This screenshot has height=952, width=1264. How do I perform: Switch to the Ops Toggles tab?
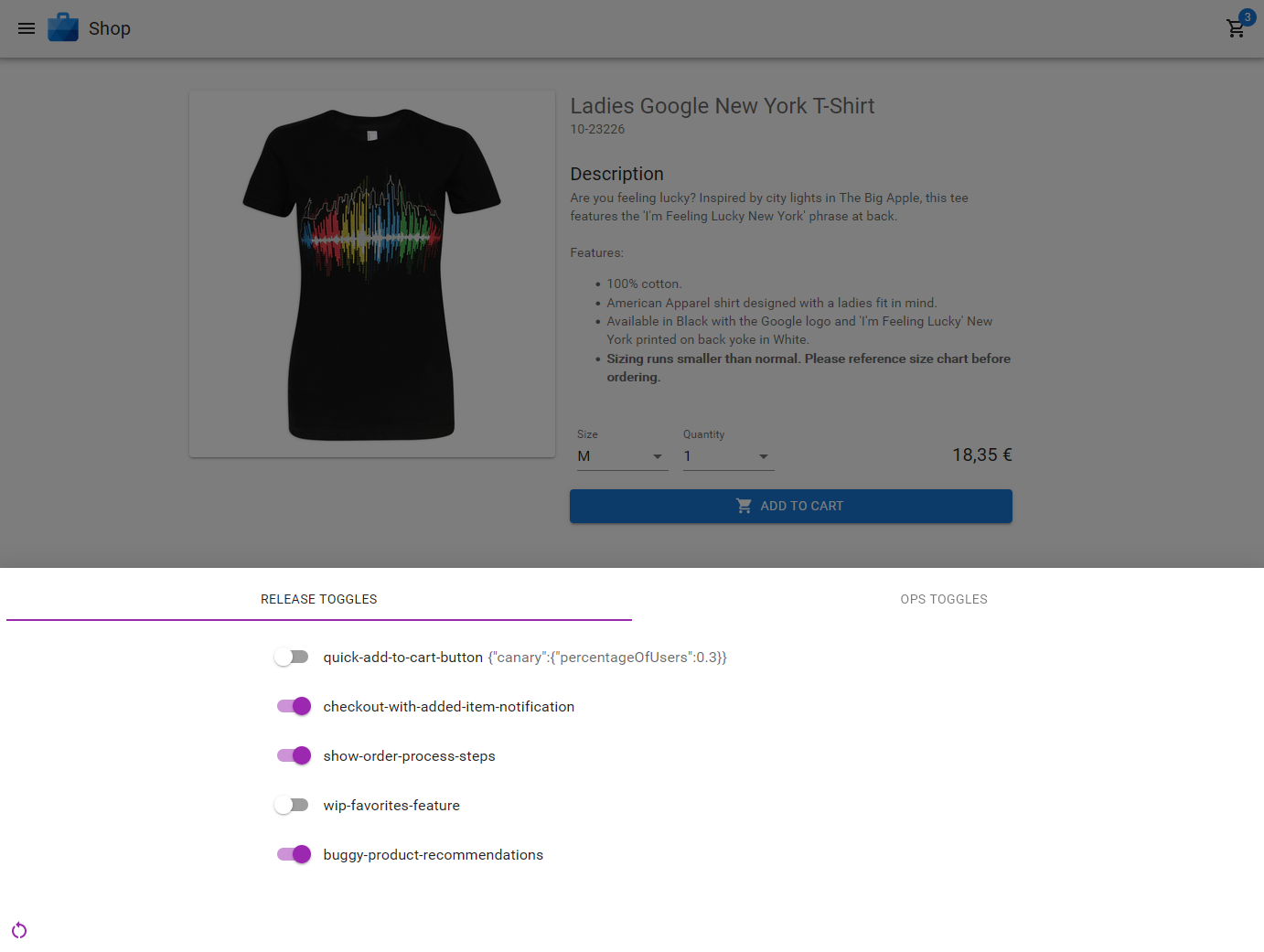coord(944,599)
